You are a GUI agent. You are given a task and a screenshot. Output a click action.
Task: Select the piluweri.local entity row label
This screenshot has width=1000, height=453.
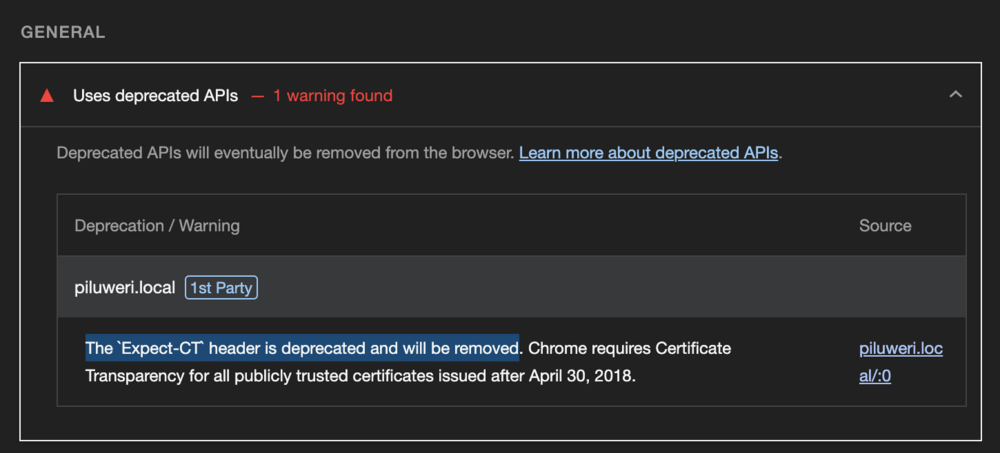pyautogui.click(x=125, y=288)
